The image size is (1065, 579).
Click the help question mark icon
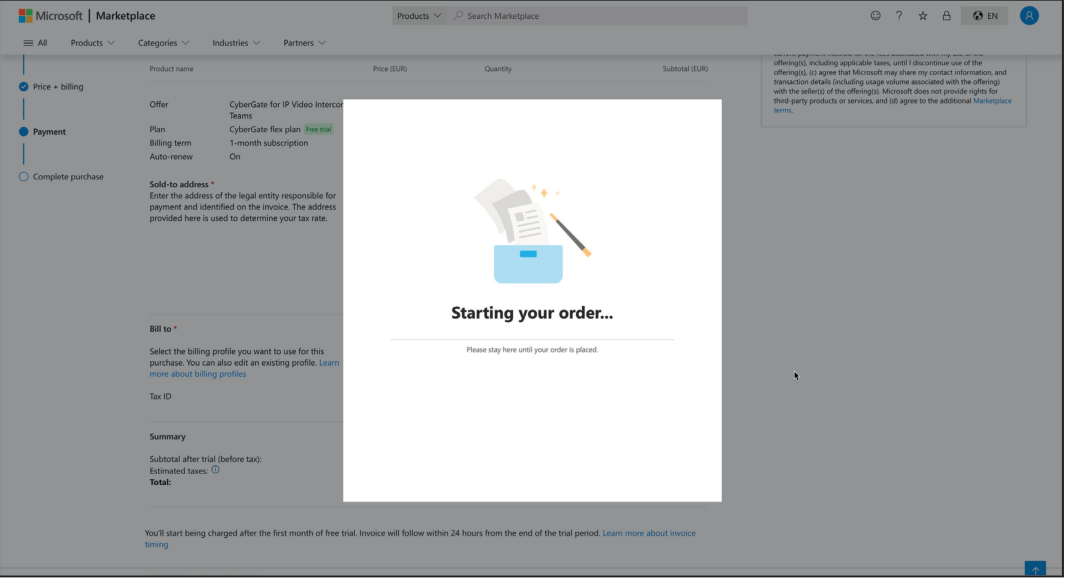pyautogui.click(x=899, y=16)
